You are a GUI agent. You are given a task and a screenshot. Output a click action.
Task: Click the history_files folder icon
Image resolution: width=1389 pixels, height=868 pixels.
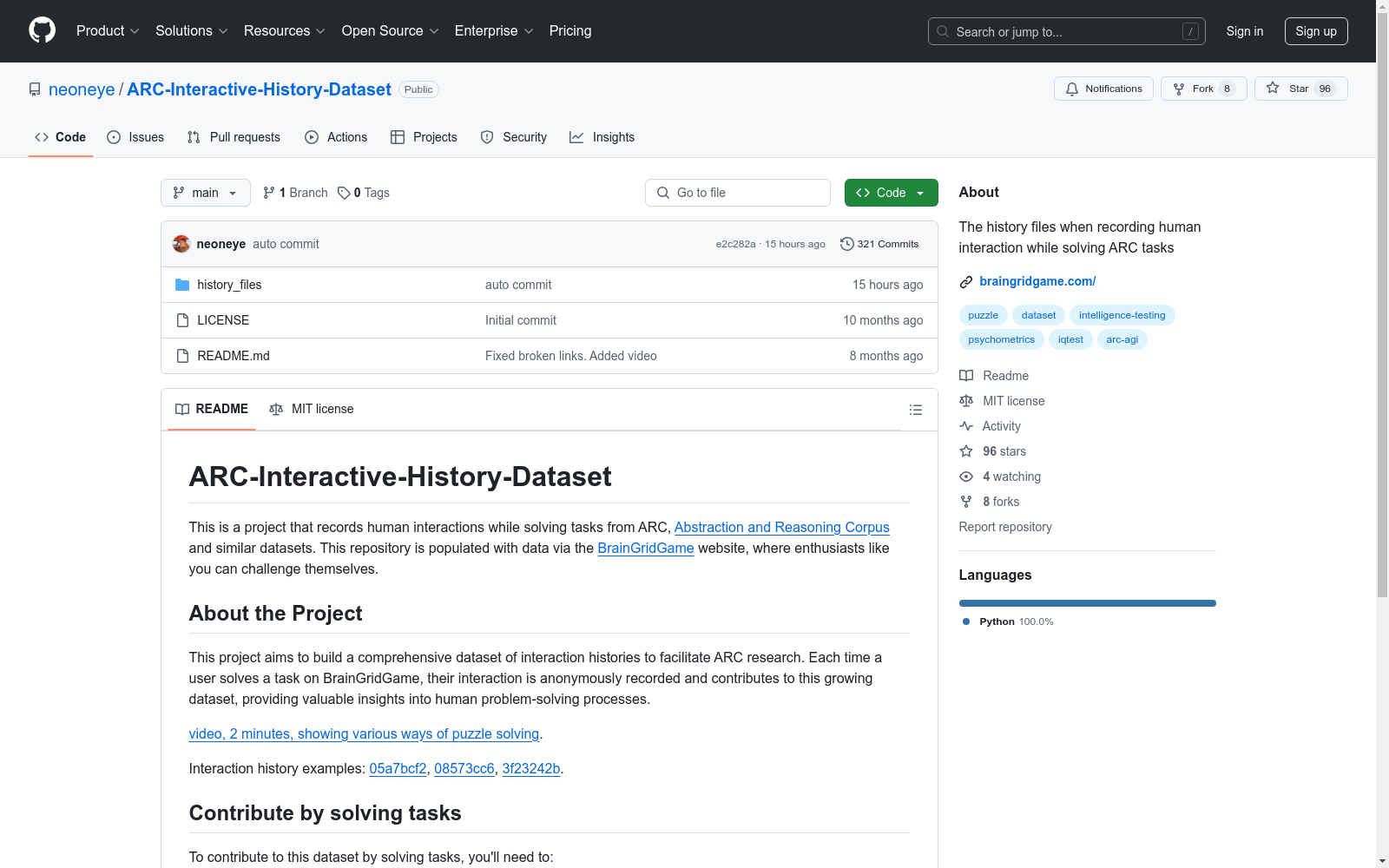pos(182,285)
